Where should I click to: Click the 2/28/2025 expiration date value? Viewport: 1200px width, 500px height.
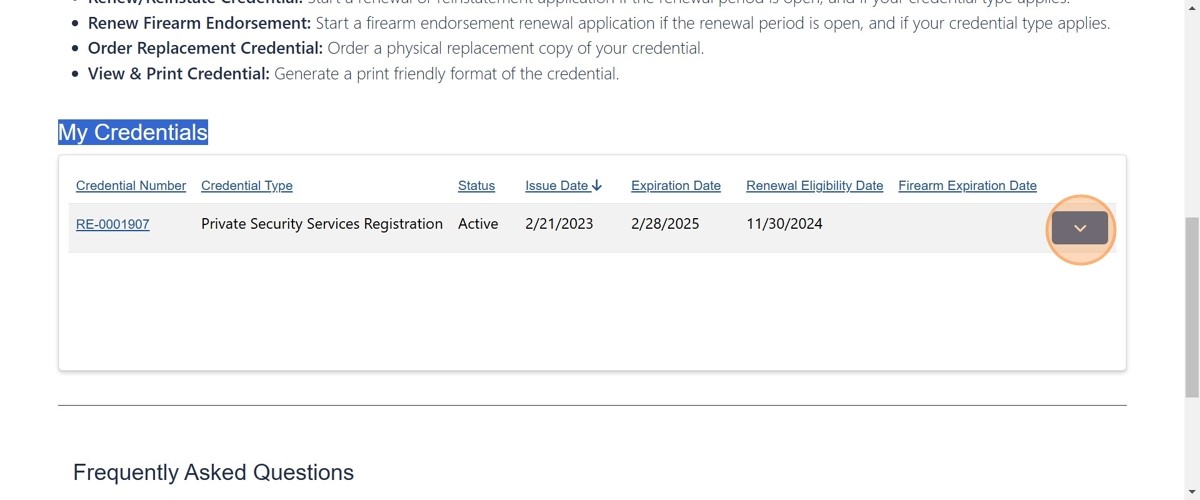(x=665, y=224)
